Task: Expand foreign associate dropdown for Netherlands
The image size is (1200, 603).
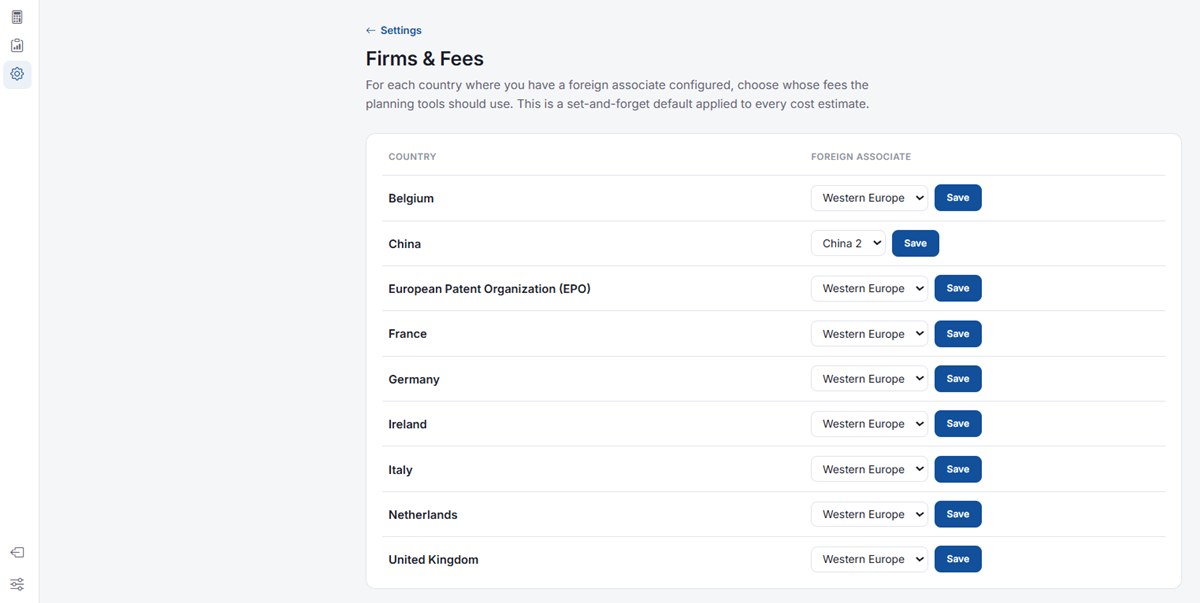Action: tap(869, 514)
